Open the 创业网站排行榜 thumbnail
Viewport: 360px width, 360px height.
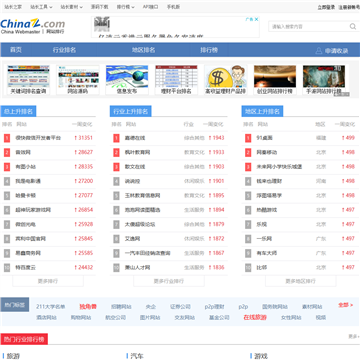(275, 80)
